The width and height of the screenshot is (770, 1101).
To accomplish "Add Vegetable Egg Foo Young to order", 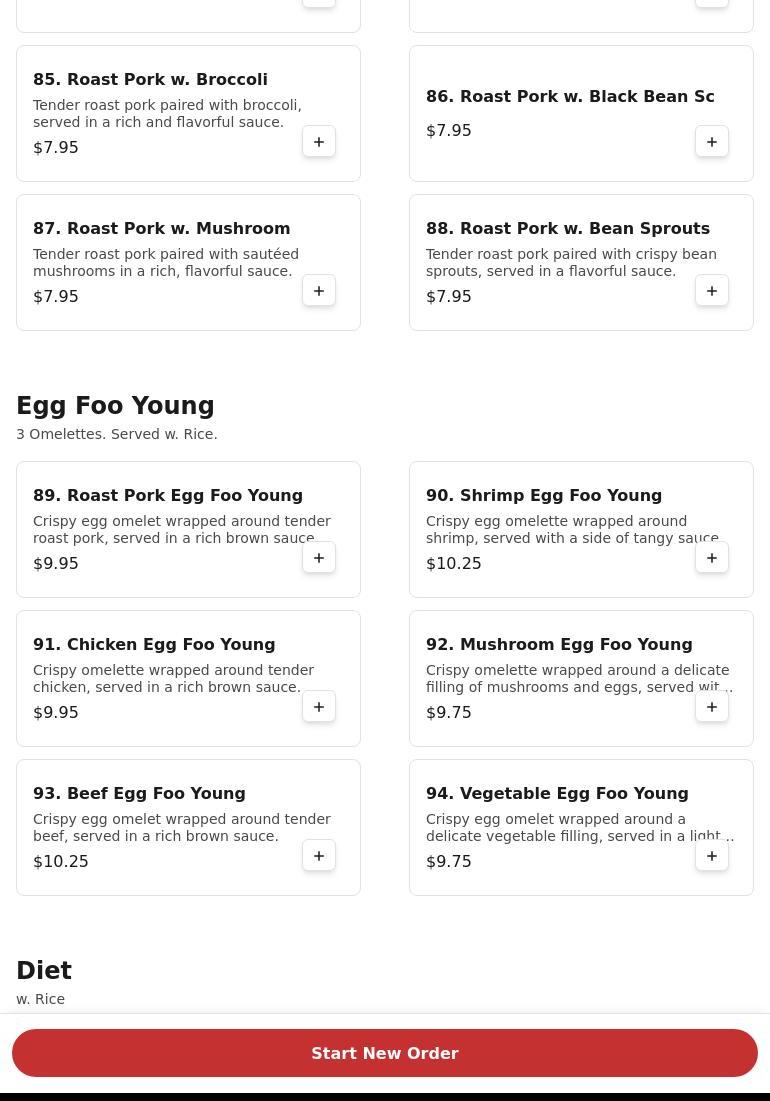I will 712,856.
